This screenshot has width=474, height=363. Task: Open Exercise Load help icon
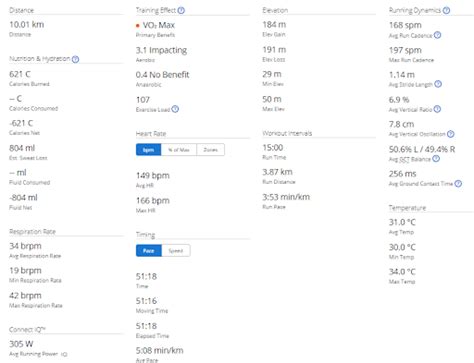click(x=175, y=109)
